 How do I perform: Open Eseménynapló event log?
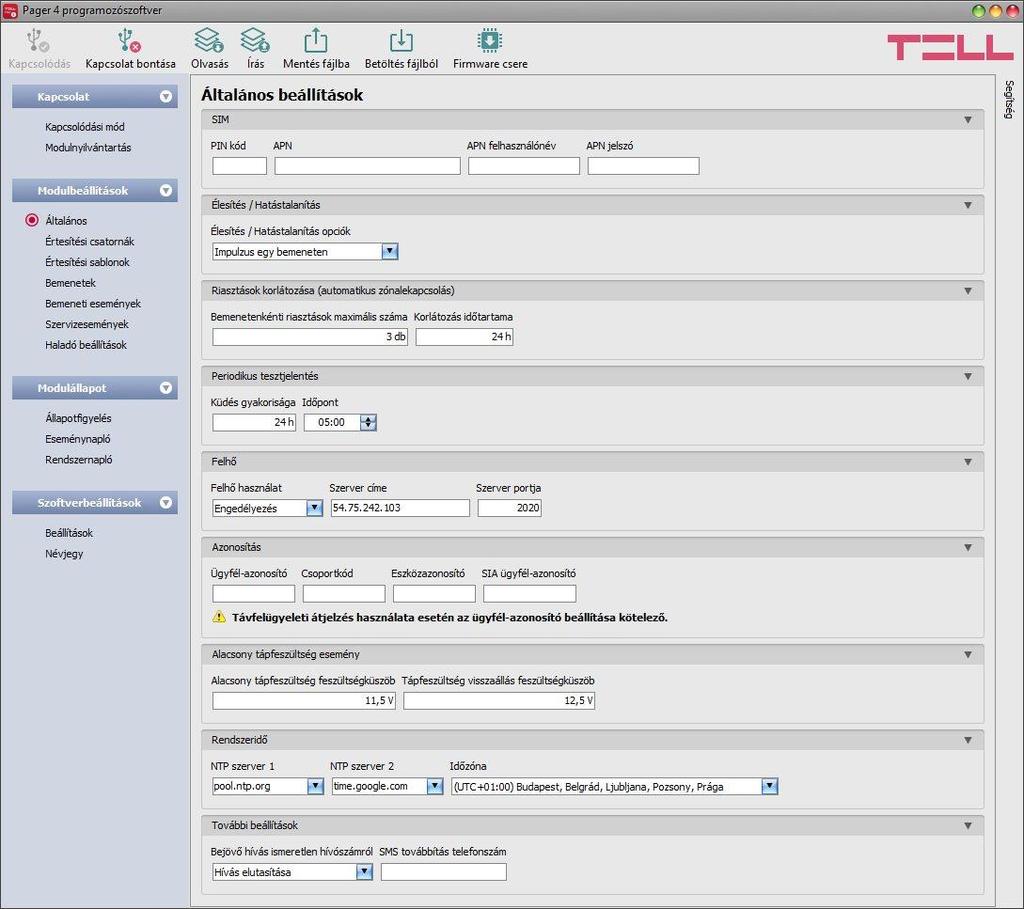(x=78, y=439)
